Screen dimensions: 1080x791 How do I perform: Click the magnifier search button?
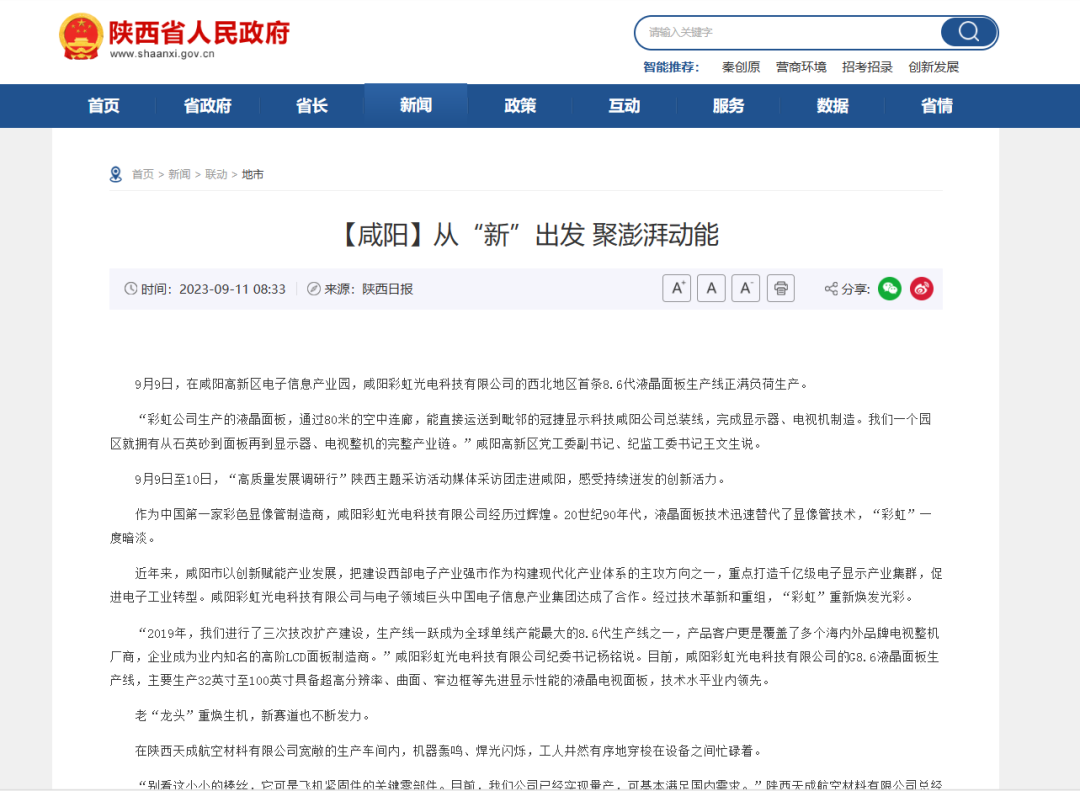click(x=968, y=32)
